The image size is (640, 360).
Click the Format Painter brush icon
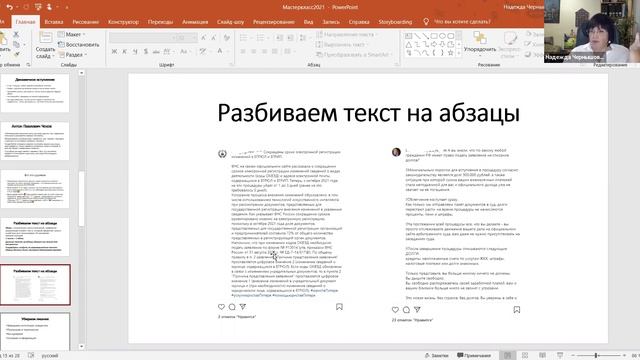click(x=16, y=53)
